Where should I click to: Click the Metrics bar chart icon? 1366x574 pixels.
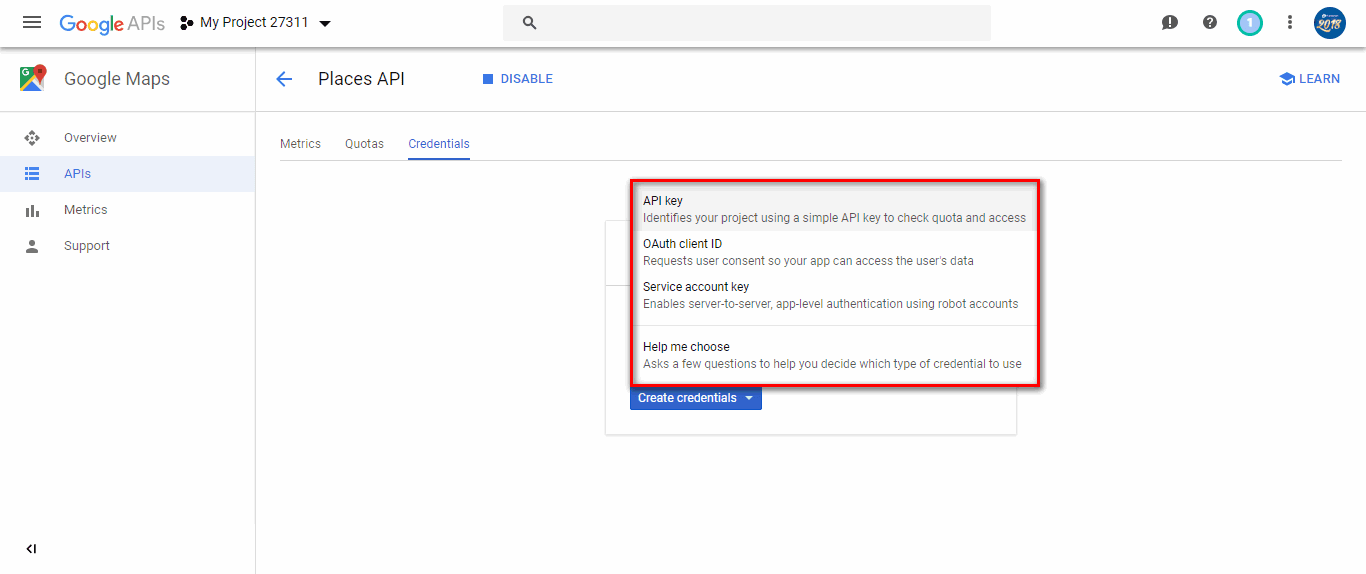32,210
